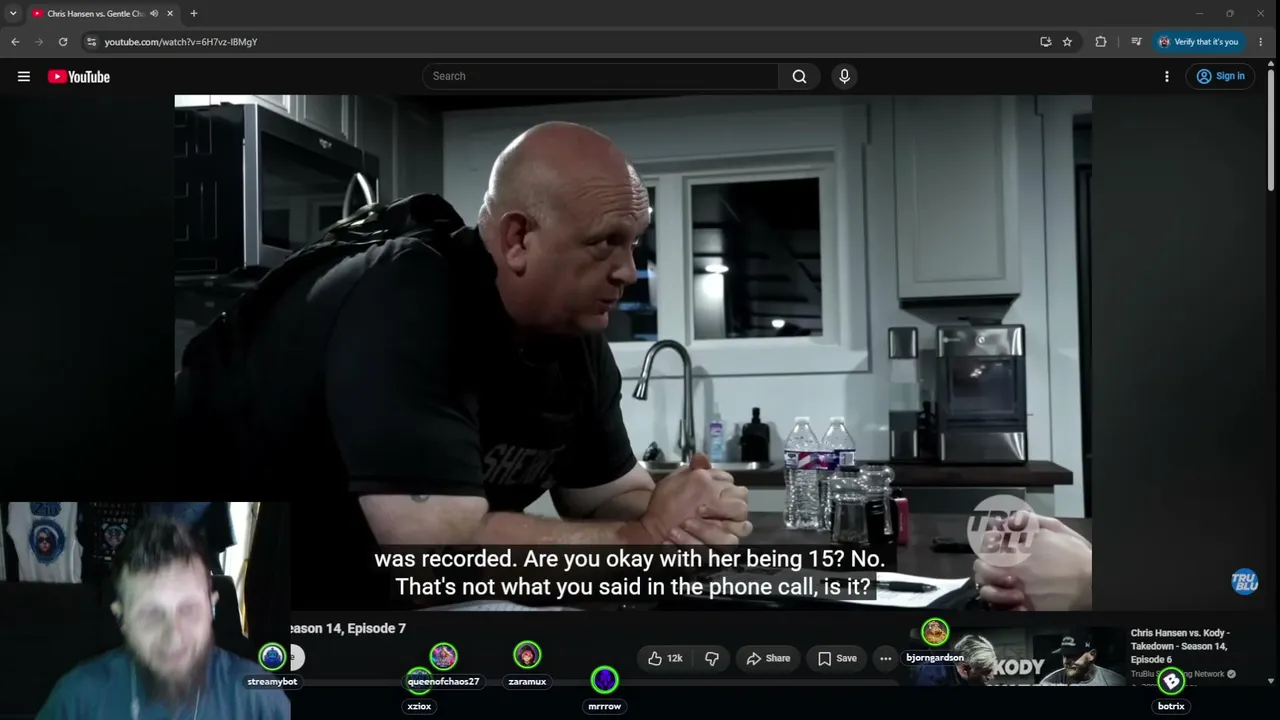Image resolution: width=1280 pixels, height=720 pixels.
Task: Go to YouTube home via logo
Action: click(79, 76)
